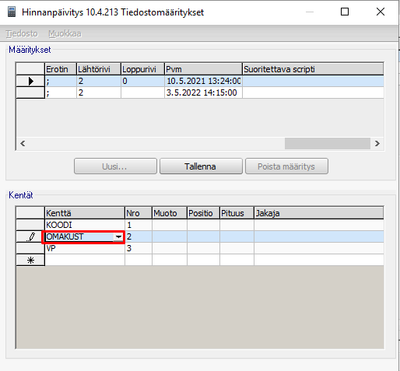The image size is (400, 371).
Task: Click the pencil edit row indicator
Action: pos(30,237)
